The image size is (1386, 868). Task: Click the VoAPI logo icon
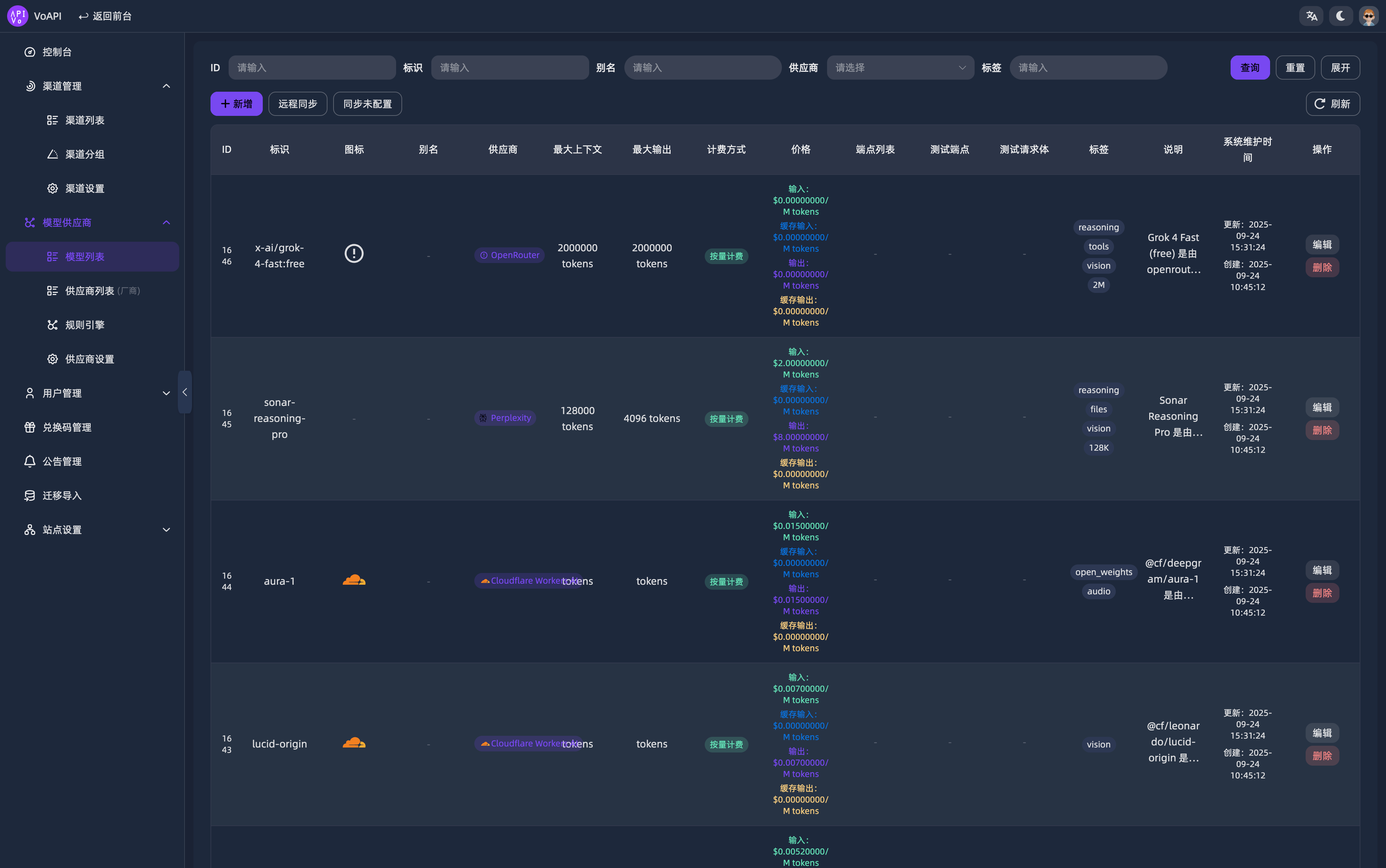point(17,16)
